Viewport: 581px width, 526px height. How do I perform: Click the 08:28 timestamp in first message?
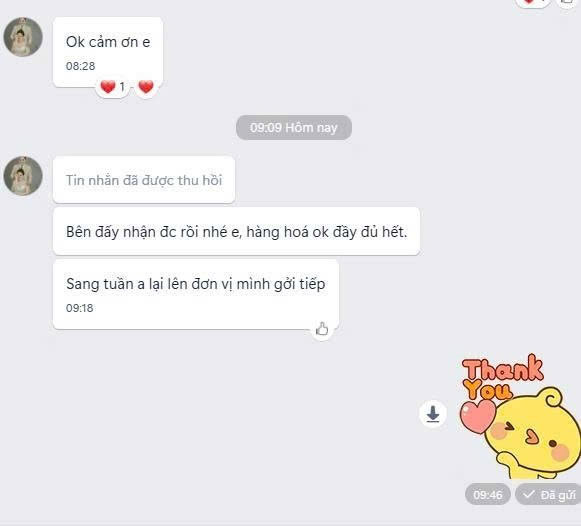pos(80,66)
